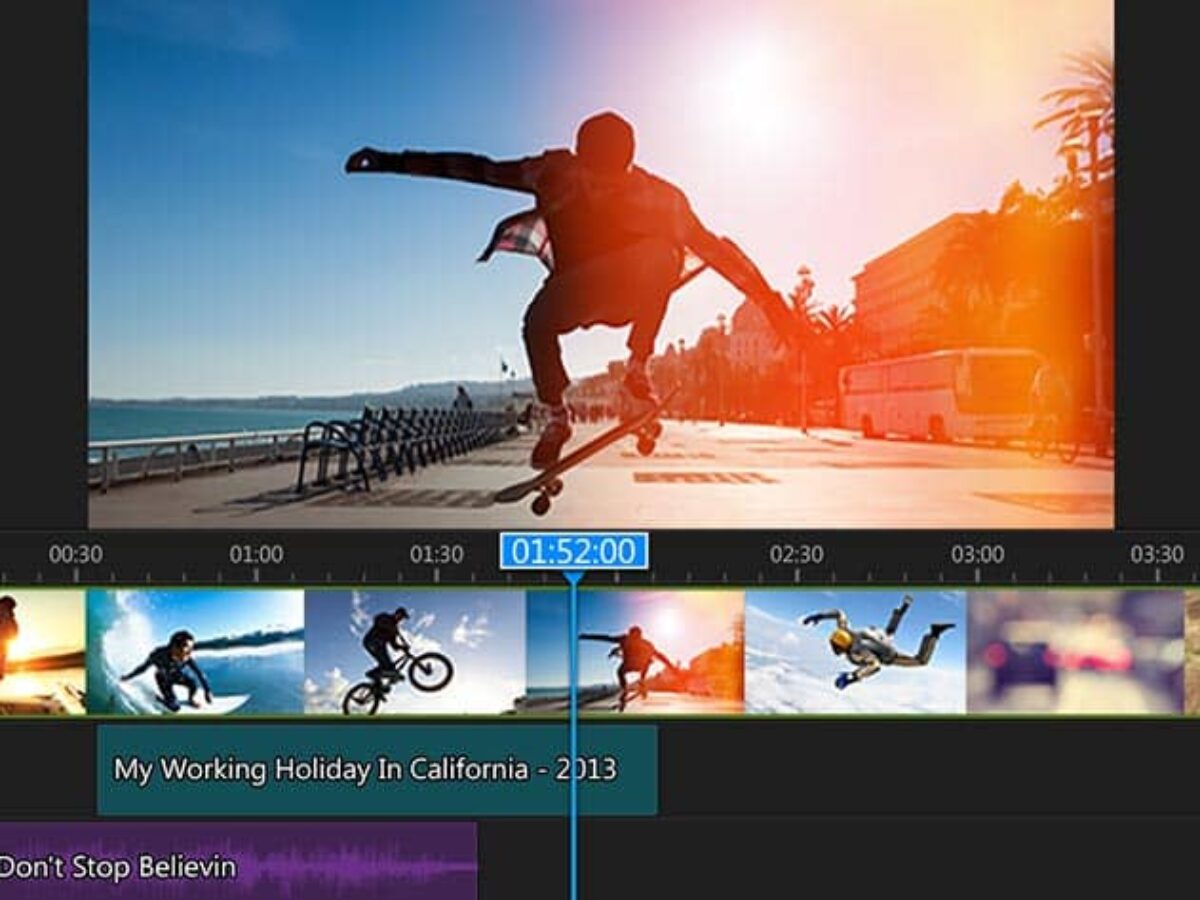The width and height of the screenshot is (1200, 900).
Task: Select the BMX bike jump clip
Action: pyautogui.click(x=414, y=652)
